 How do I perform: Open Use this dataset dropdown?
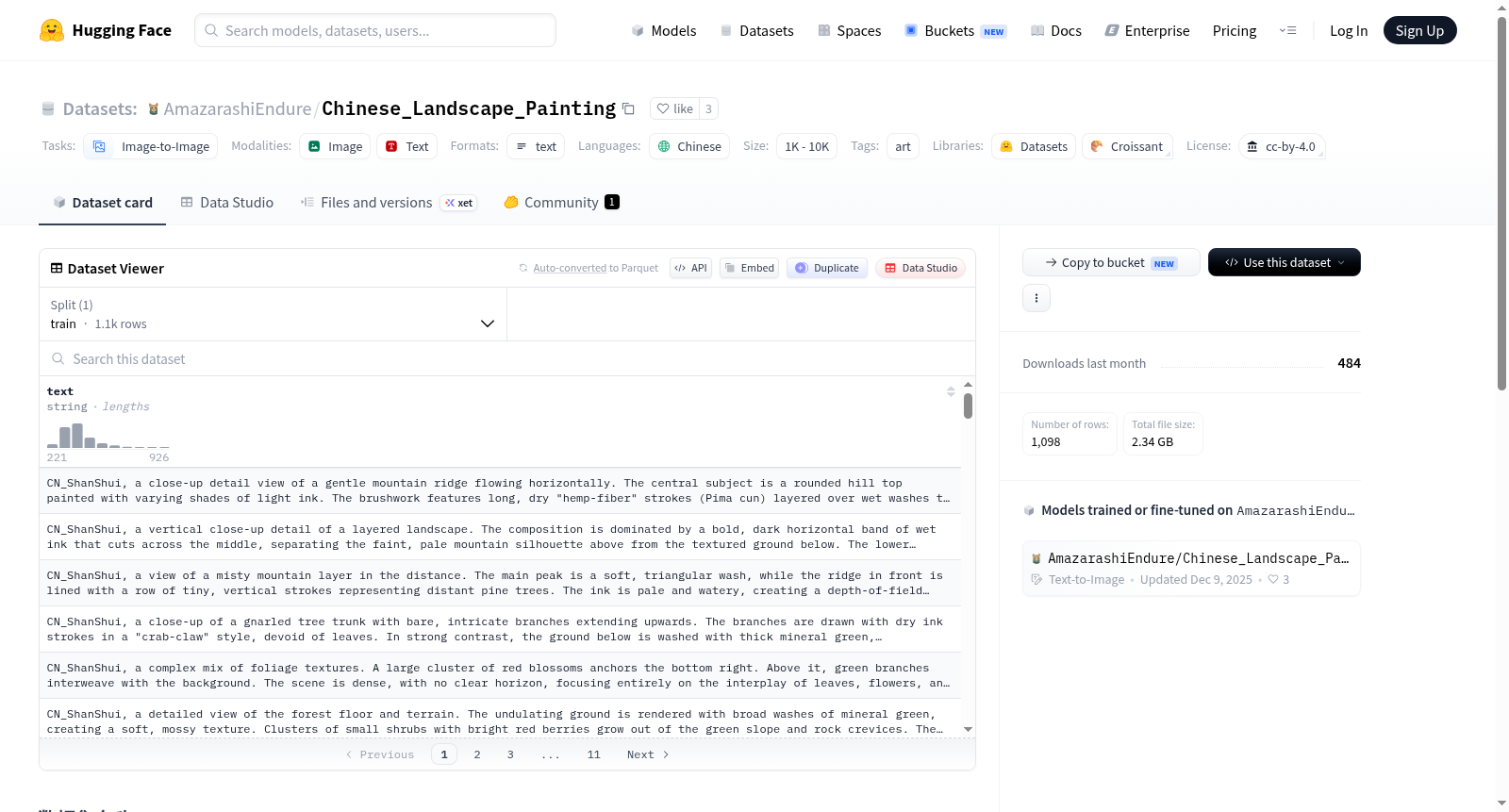(x=1284, y=262)
